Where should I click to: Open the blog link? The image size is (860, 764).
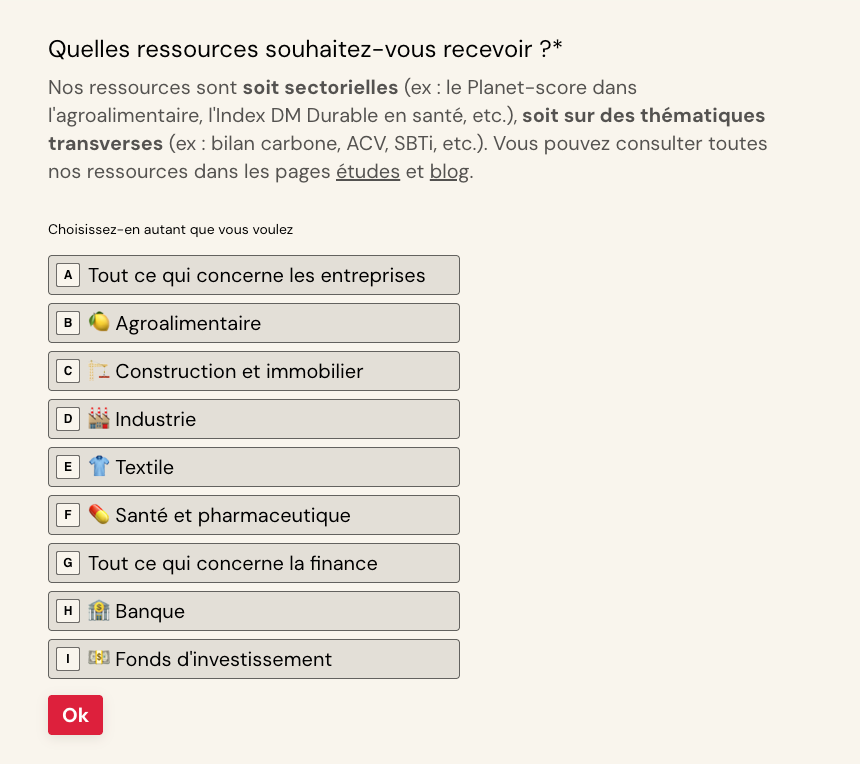tap(449, 172)
